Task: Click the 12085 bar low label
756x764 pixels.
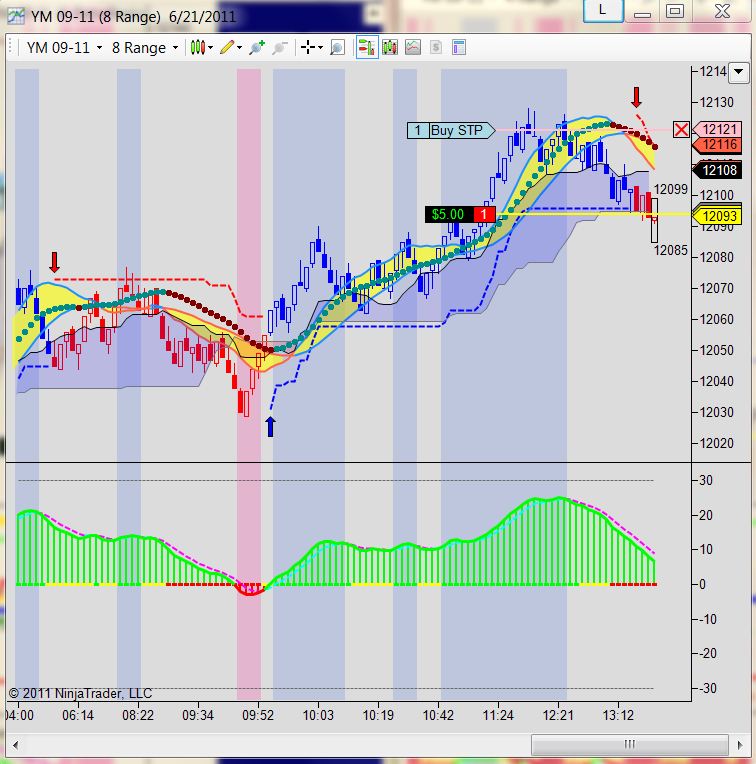Action: [670, 250]
